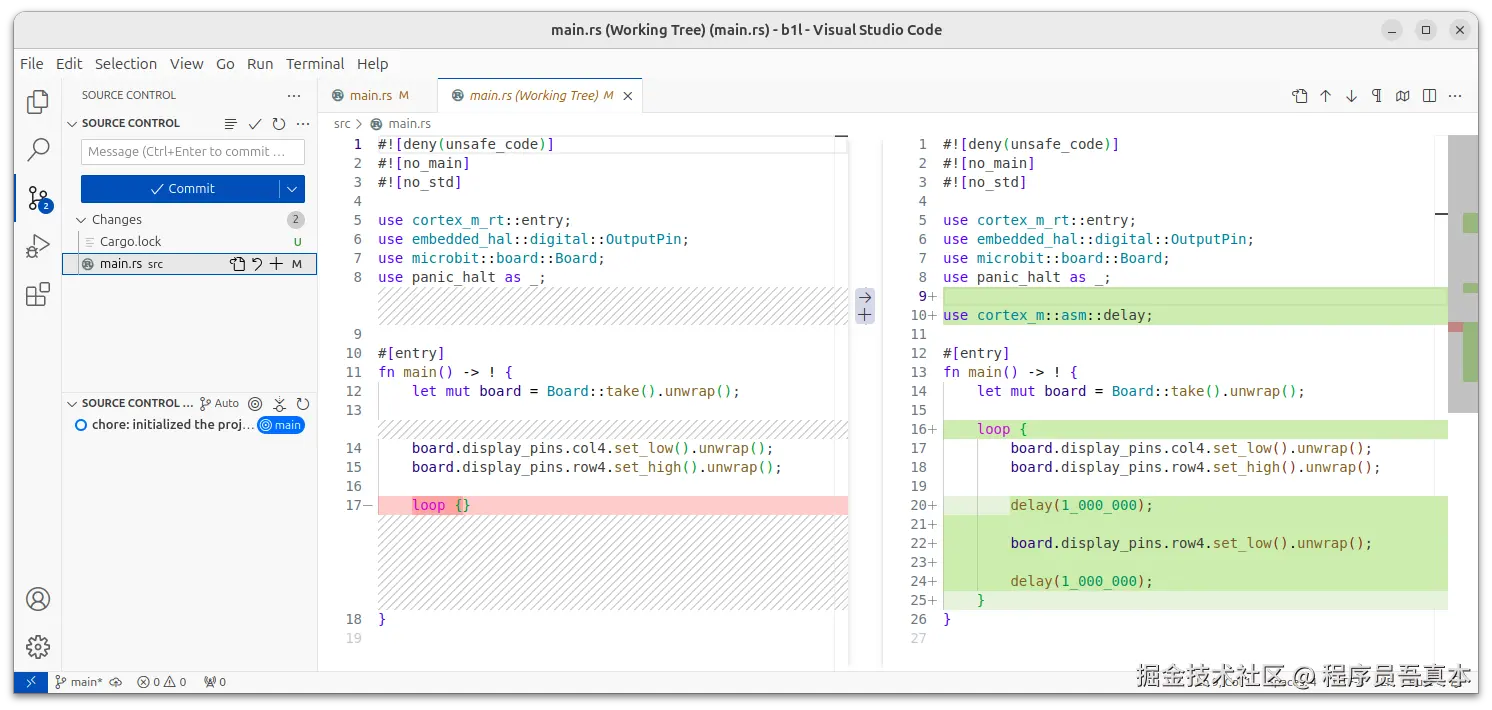
Task: Click the Changes count badge showing 2
Action: point(295,220)
